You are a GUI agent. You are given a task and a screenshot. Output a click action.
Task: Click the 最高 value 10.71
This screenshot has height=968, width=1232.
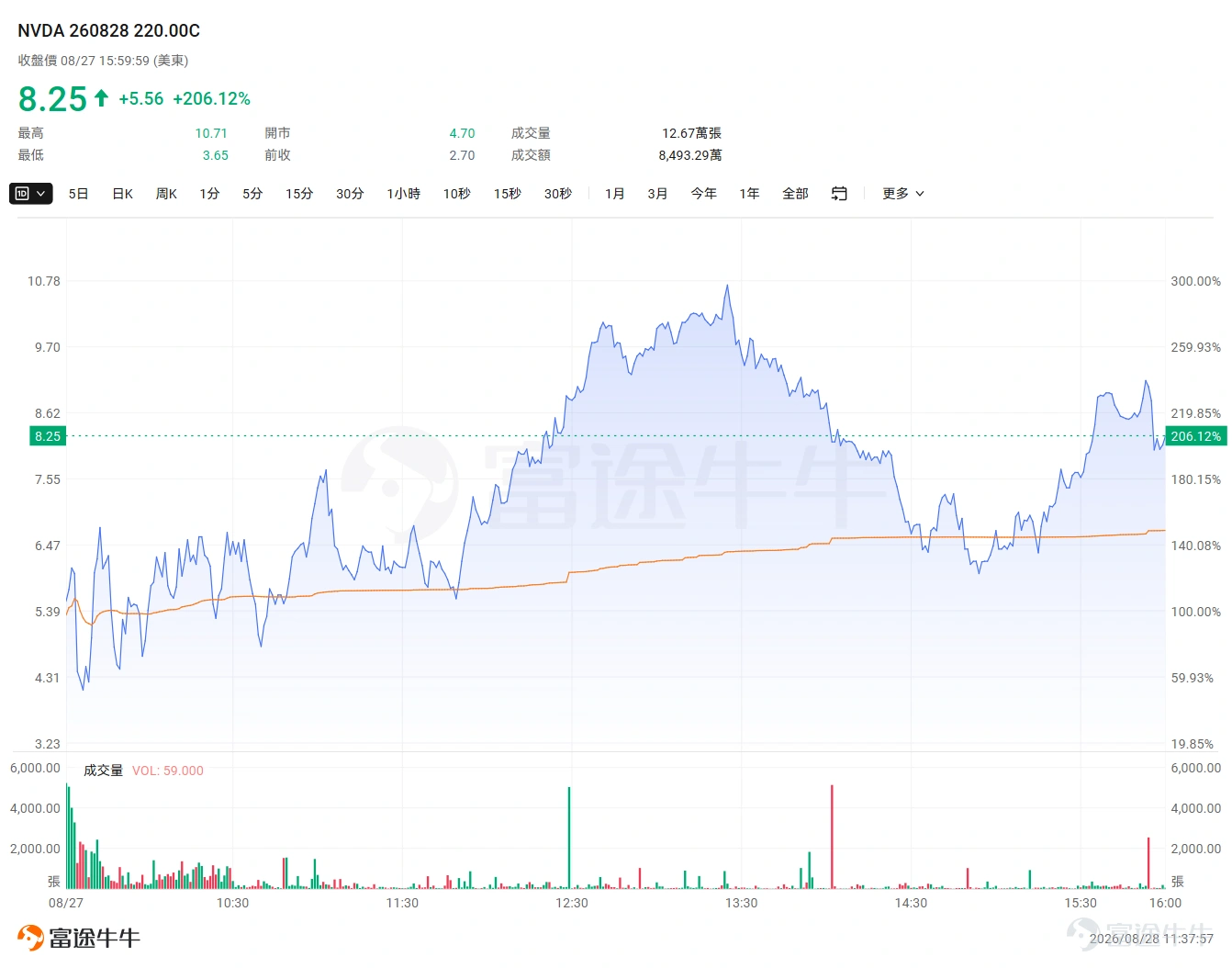211,133
